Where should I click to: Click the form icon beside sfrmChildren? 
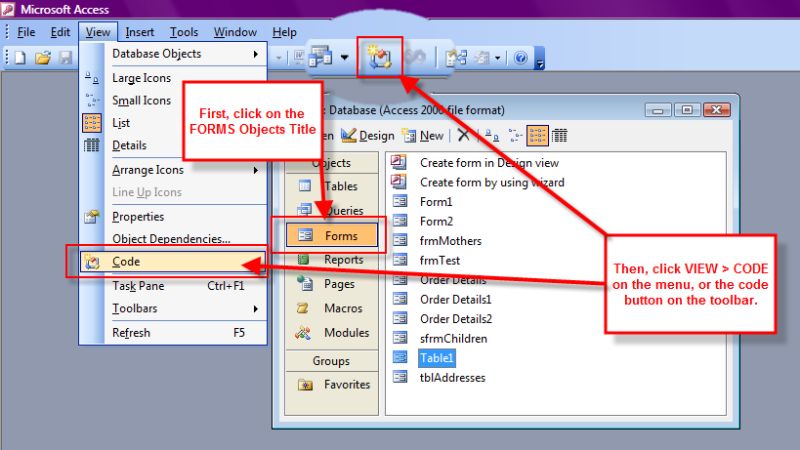400,338
